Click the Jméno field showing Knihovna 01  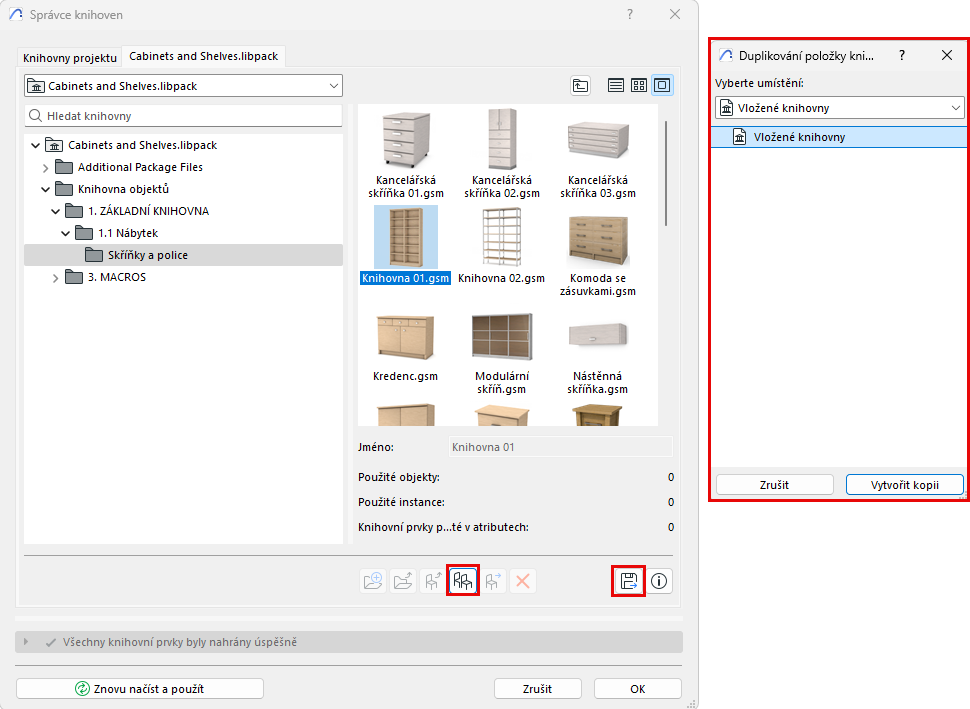(560, 447)
